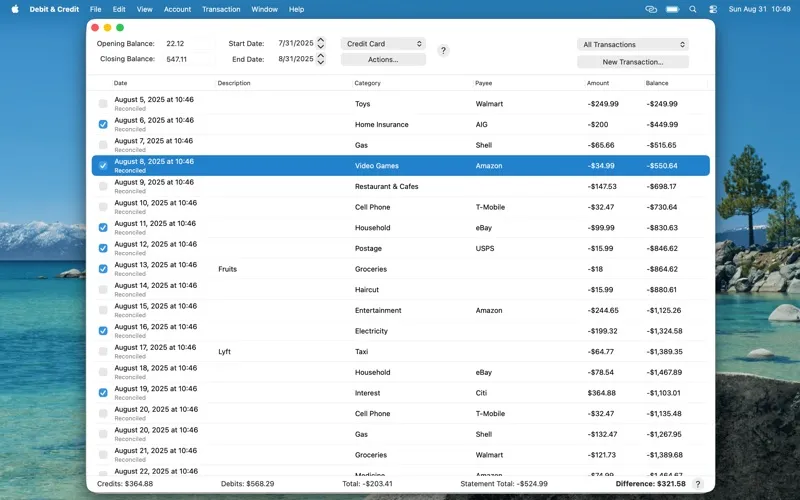Viewport: 800px width, 500px height.
Task: Uncheck the August 6 Home Insurance checkbox
Action: (x=103, y=124)
